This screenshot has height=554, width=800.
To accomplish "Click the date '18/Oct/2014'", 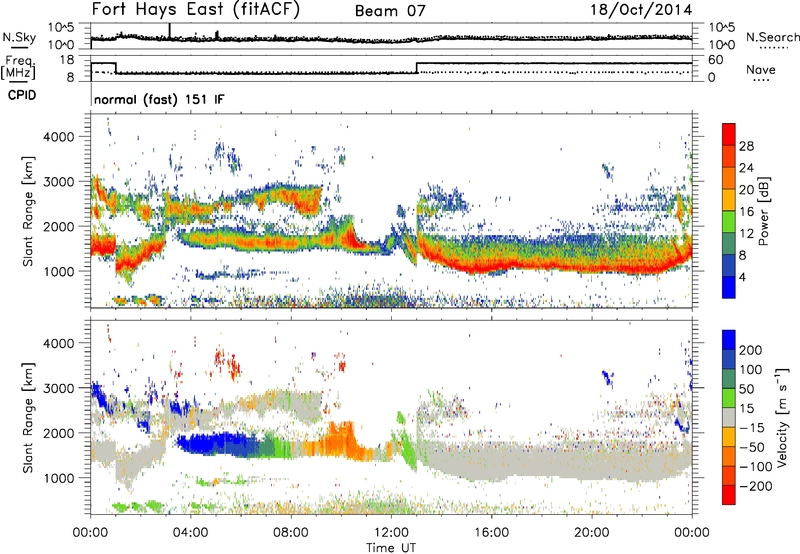I will [641, 10].
